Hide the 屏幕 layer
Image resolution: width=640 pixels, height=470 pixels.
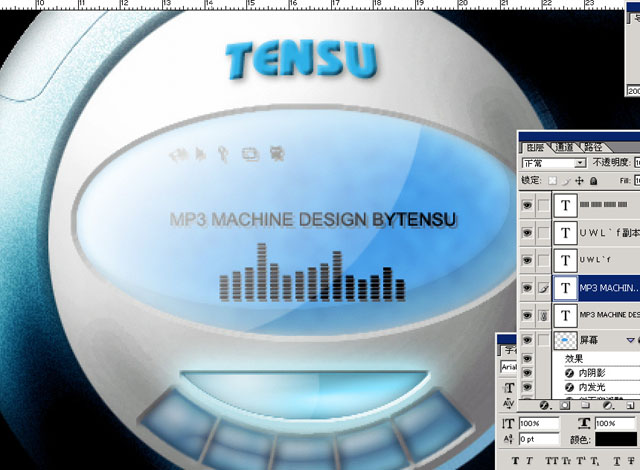click(x=527, y=340)
